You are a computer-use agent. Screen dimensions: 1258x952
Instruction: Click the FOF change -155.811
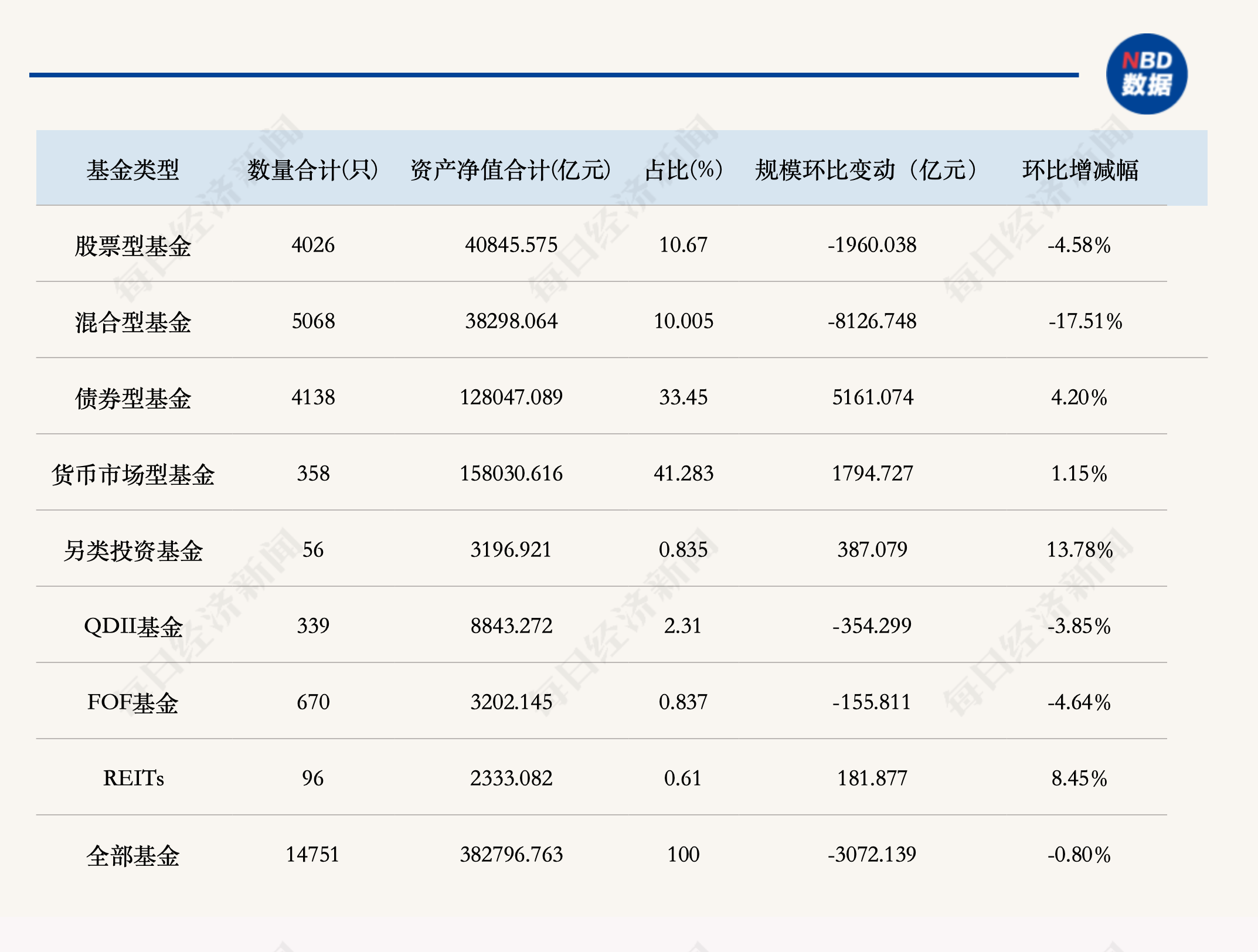coord(872,702)
